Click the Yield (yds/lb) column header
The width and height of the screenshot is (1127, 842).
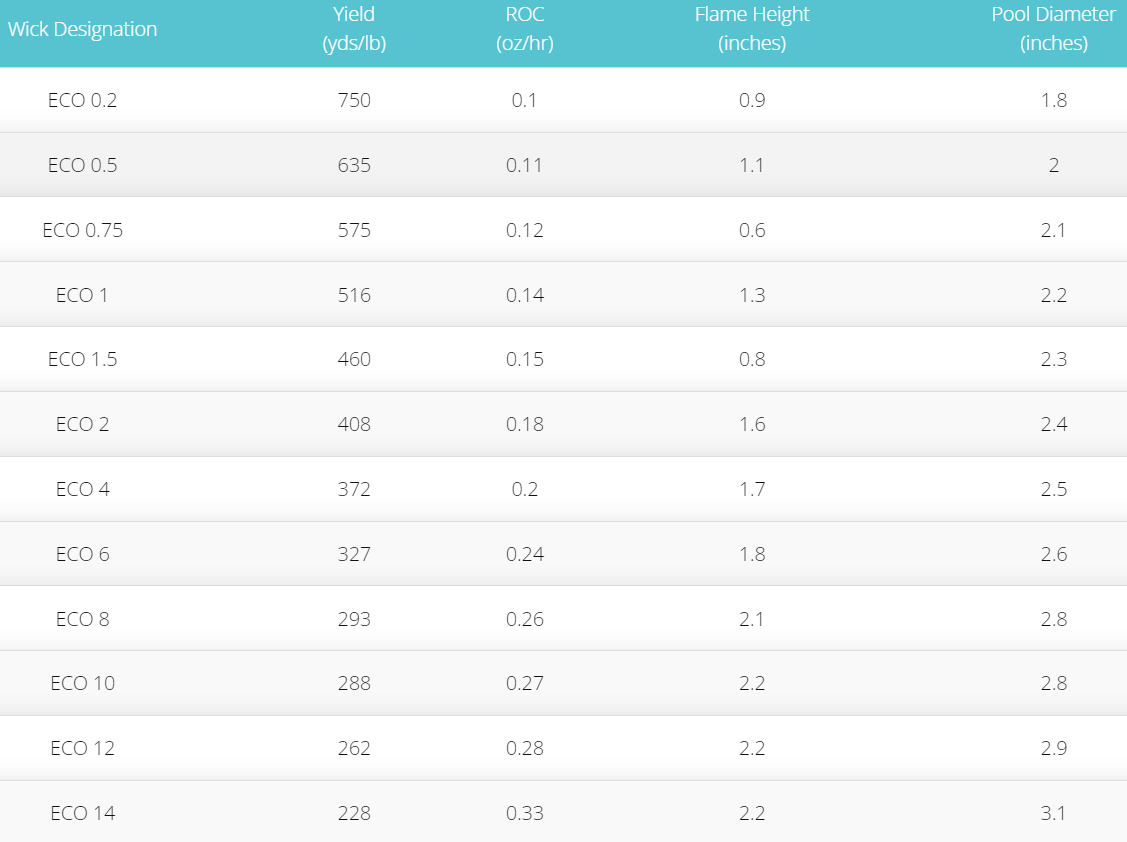pos(354,29)
